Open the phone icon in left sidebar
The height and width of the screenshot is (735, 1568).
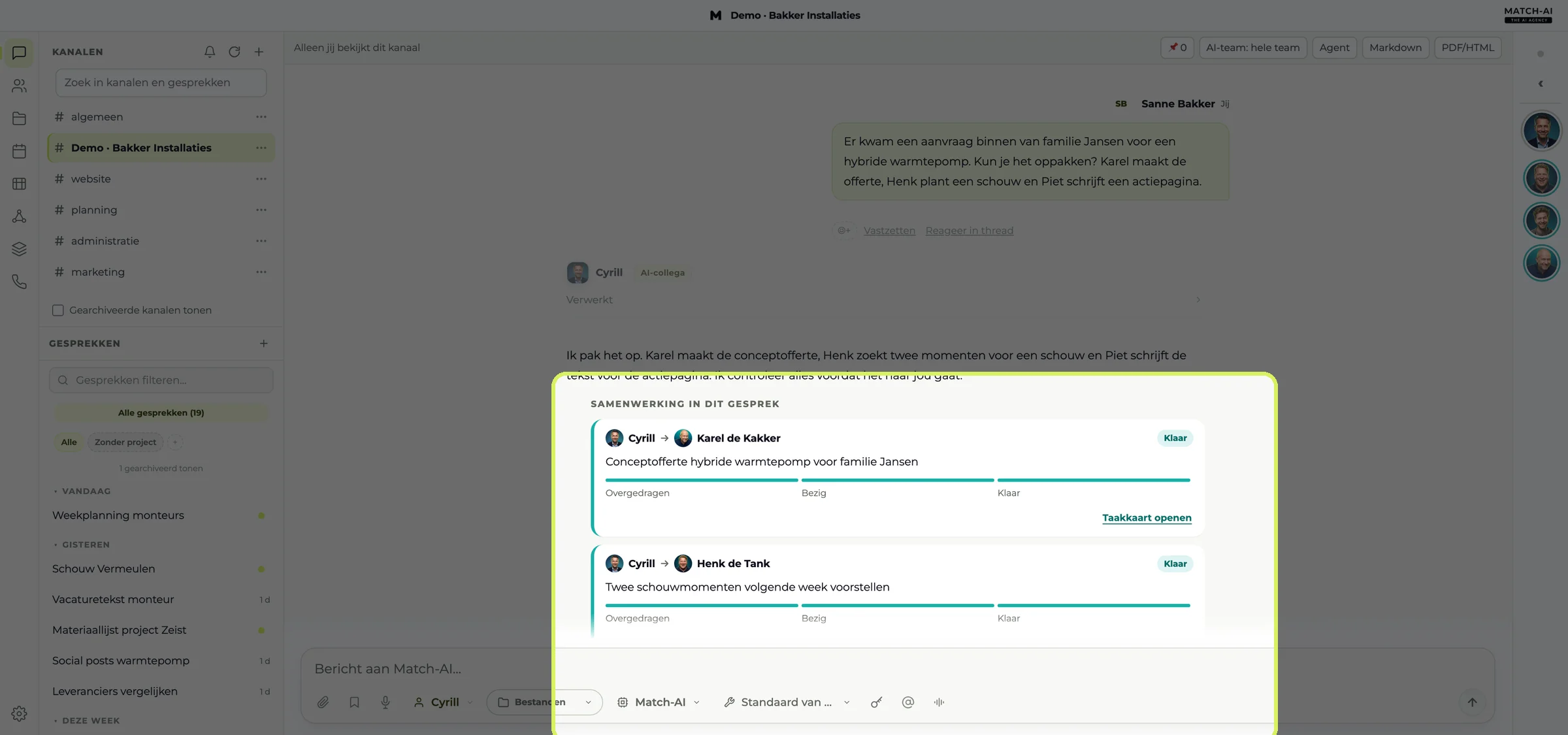[19, 282]
